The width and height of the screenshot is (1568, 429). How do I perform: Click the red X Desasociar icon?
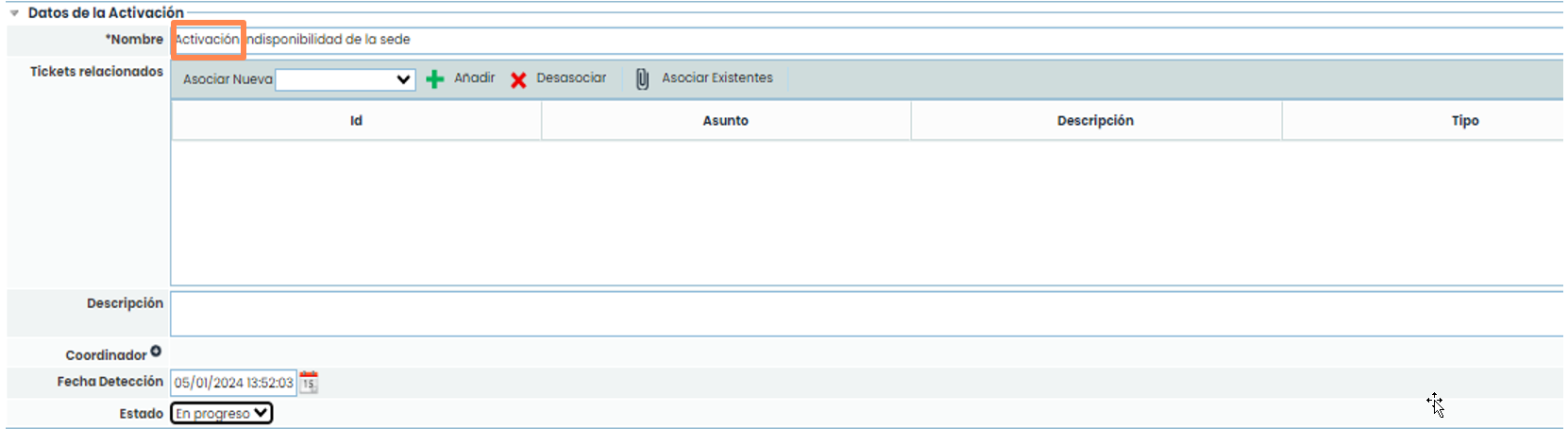[x=518, y=79]
